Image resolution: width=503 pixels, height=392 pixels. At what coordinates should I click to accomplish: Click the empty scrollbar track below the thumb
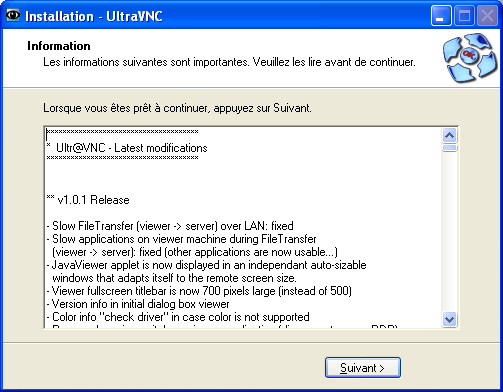tap(450, 232)
